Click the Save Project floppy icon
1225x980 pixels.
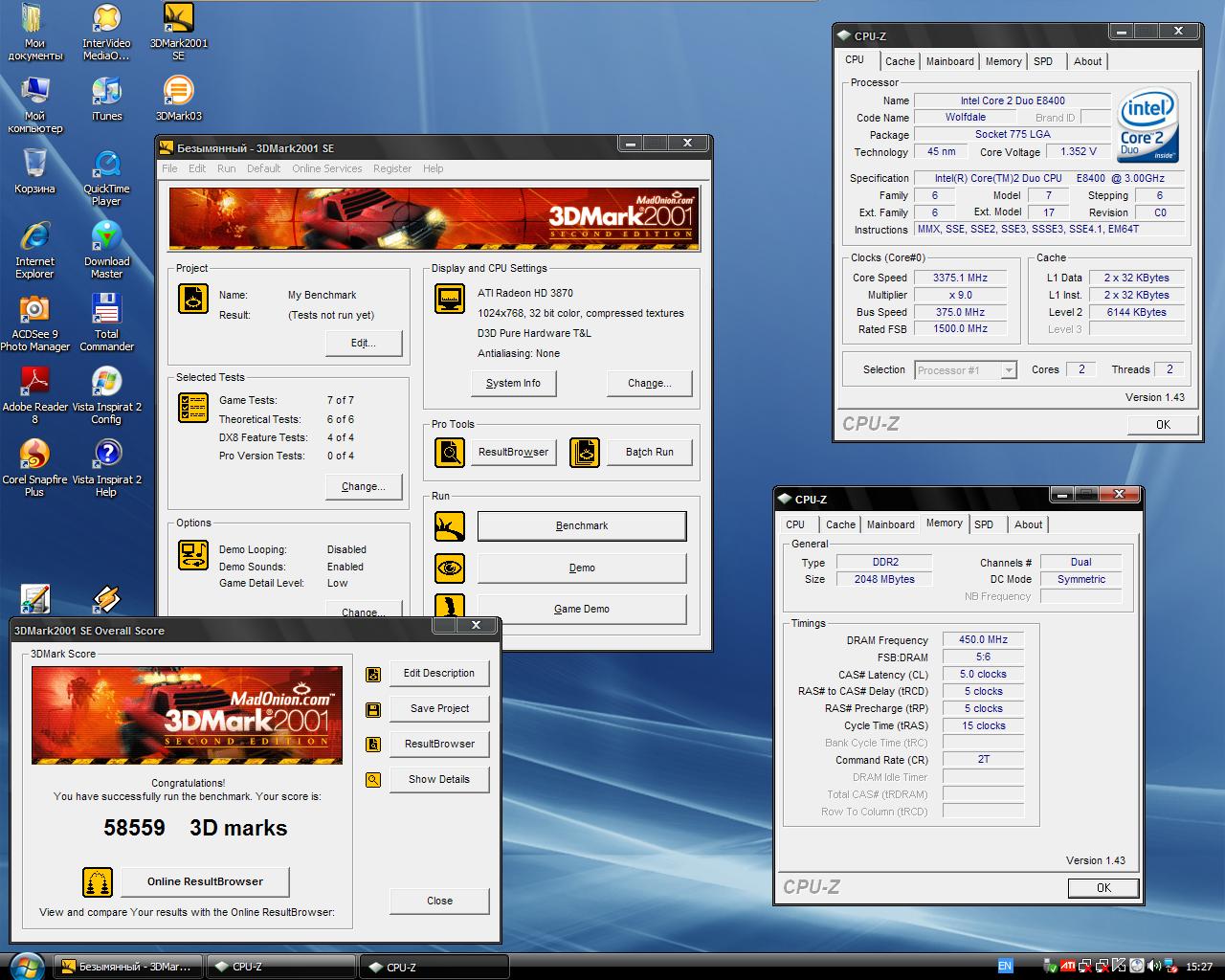(373, 709)
